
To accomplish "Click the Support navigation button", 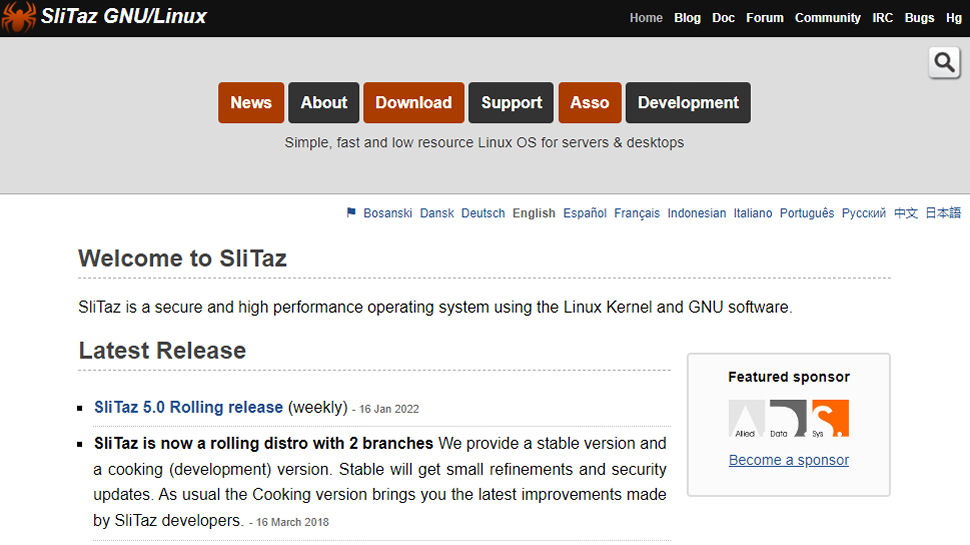I will coord(511,103).
